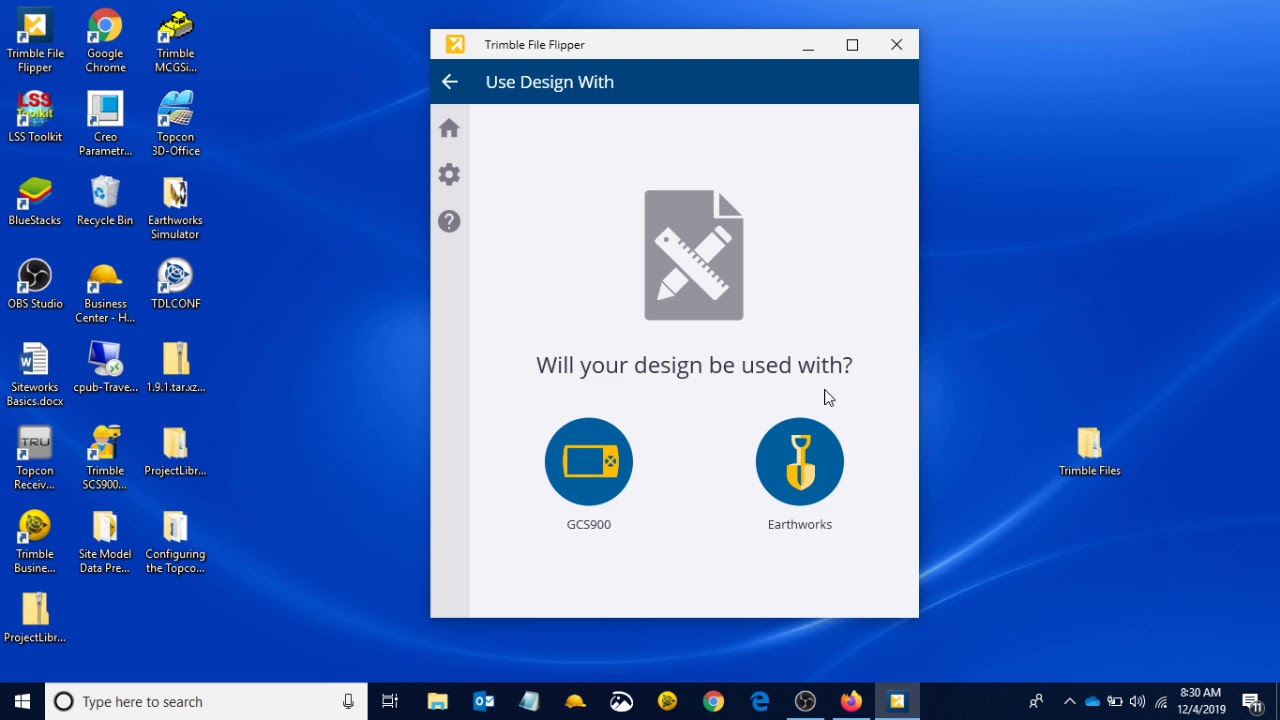Open the volume control in system tray
Image resolution: width=1280 pixels, height=720 pixels.
coord(1137,702)
